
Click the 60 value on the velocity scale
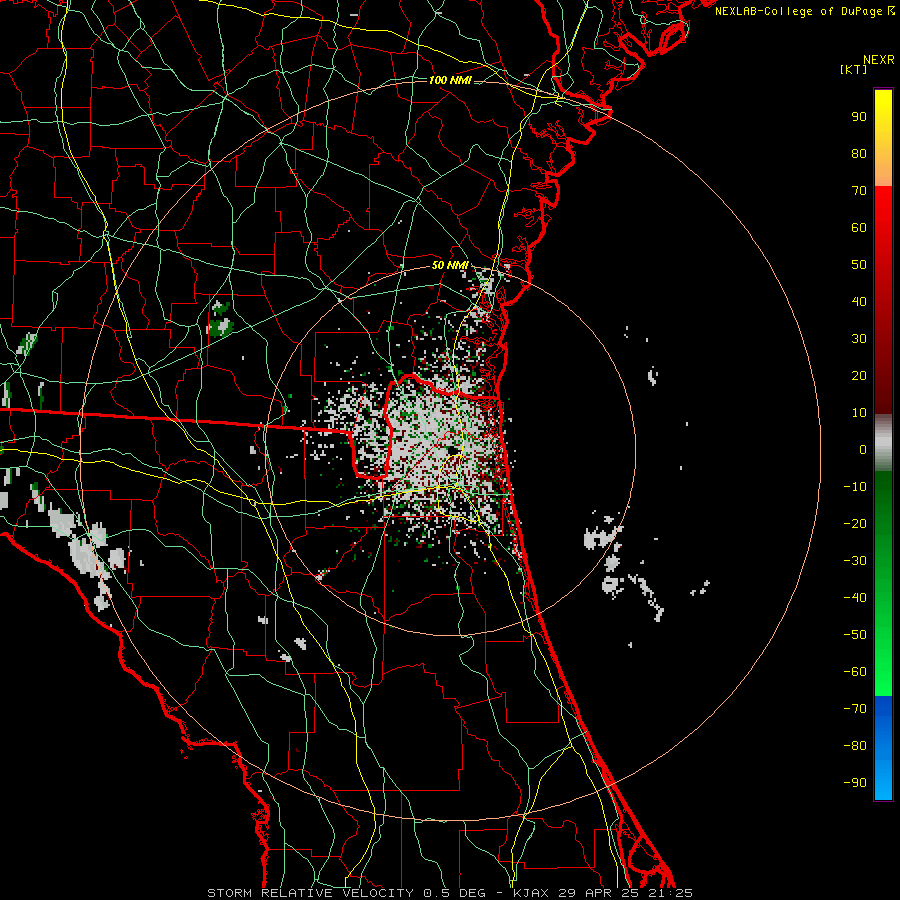[x=859, y=228]
